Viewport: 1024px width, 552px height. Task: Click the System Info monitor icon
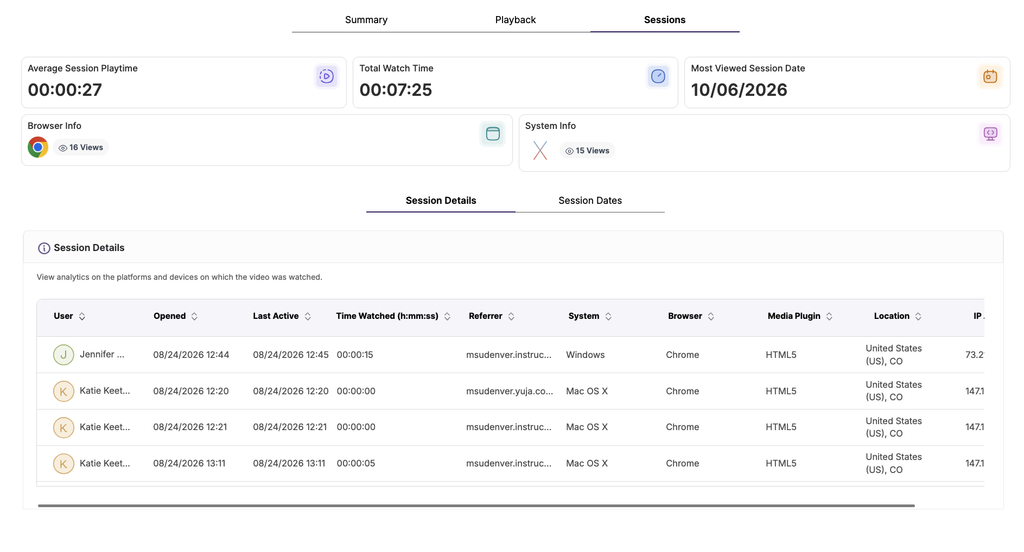click(x=990, y=134)
